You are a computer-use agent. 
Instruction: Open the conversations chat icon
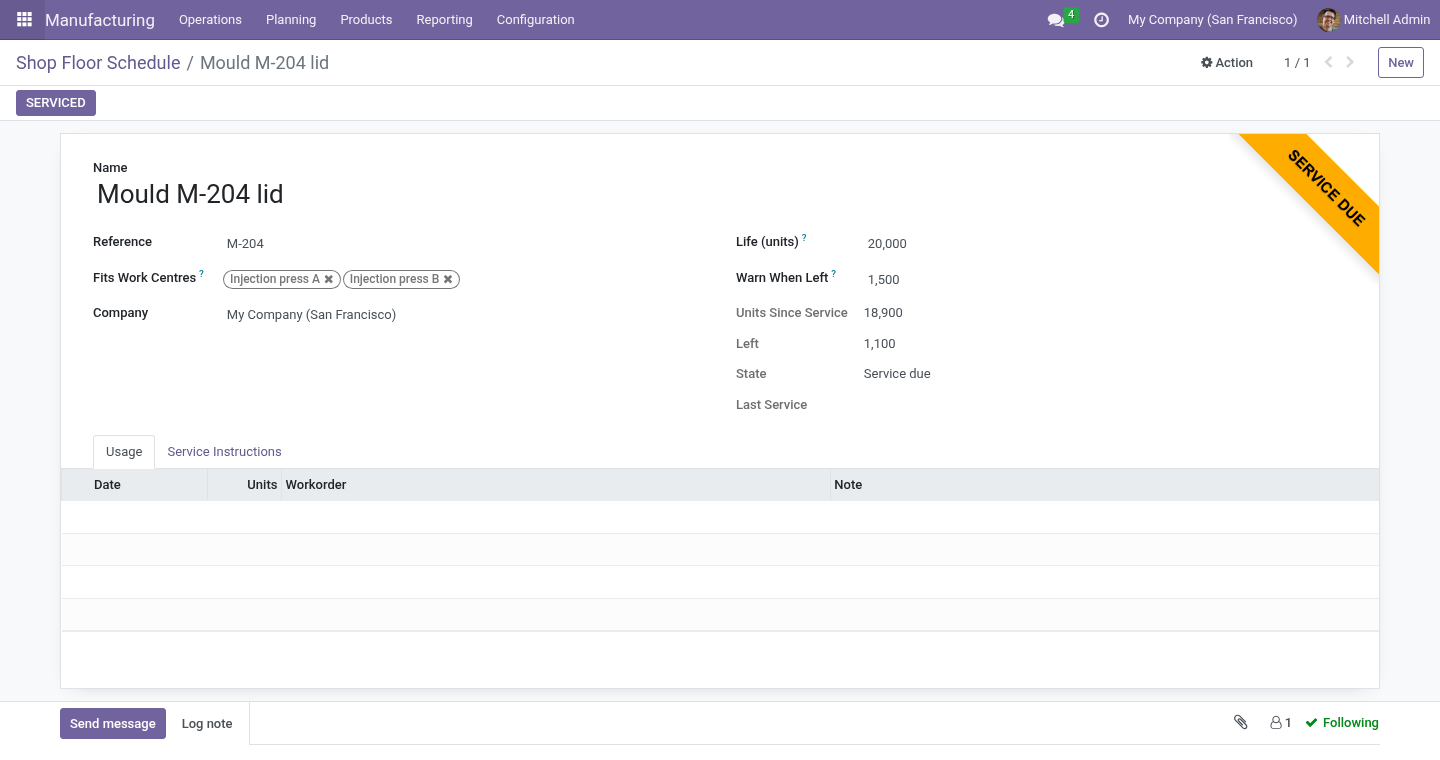tap(1055, 20)
